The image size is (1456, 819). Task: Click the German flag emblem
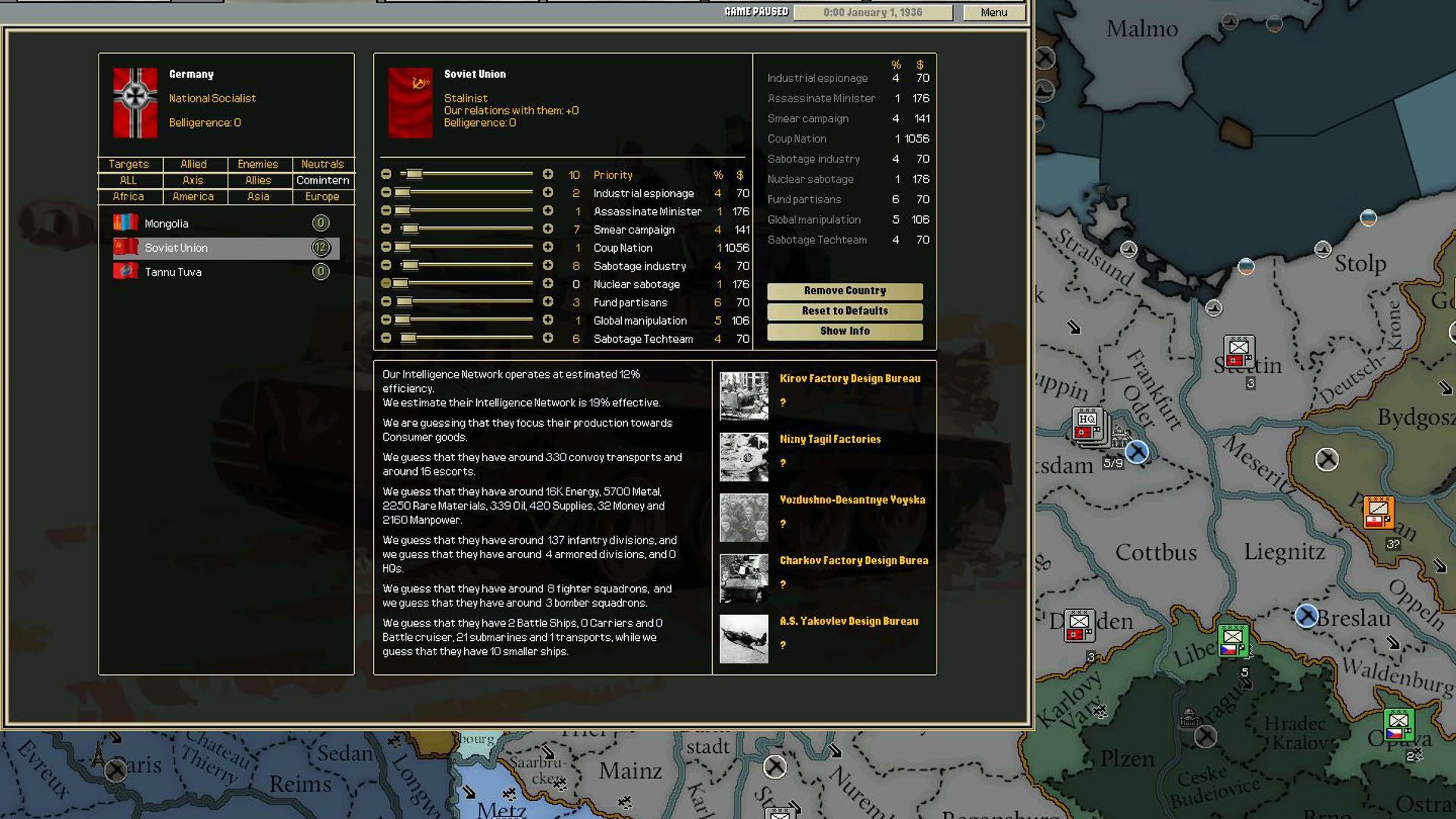(135, 102)
